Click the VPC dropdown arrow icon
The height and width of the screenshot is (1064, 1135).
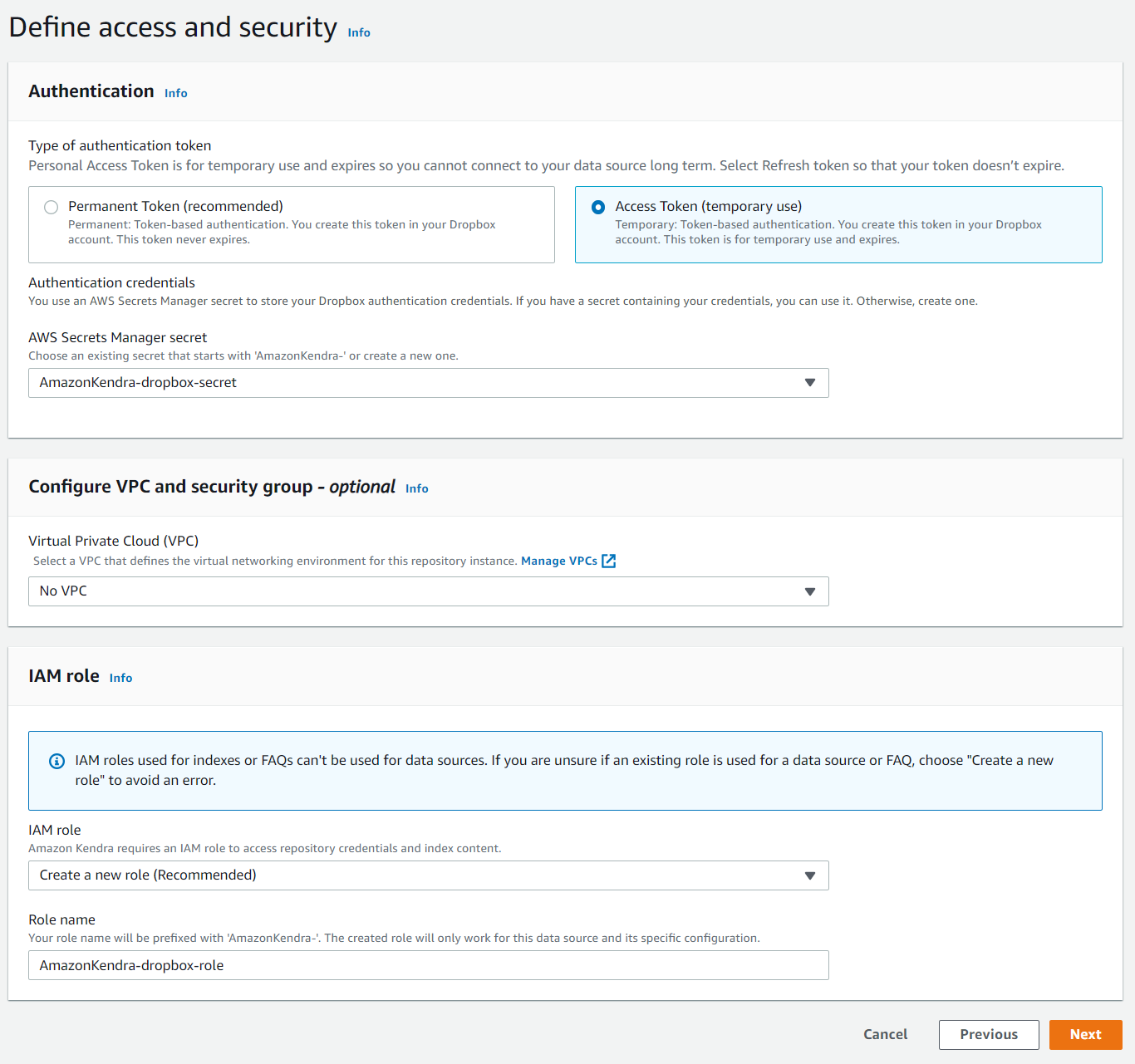click(x=810, y=591)
